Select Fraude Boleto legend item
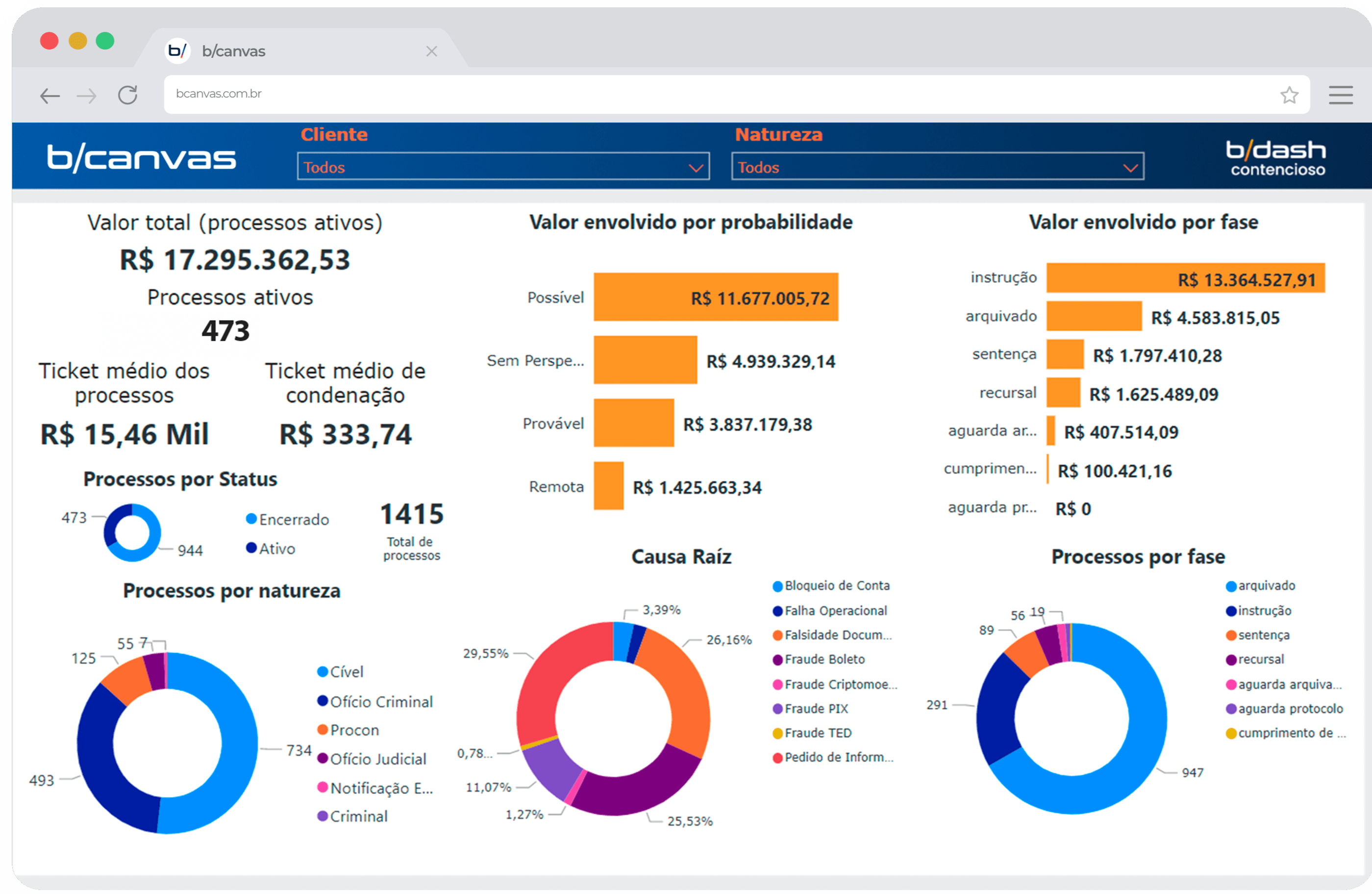The image size is (1372, 894). [819, 658]
